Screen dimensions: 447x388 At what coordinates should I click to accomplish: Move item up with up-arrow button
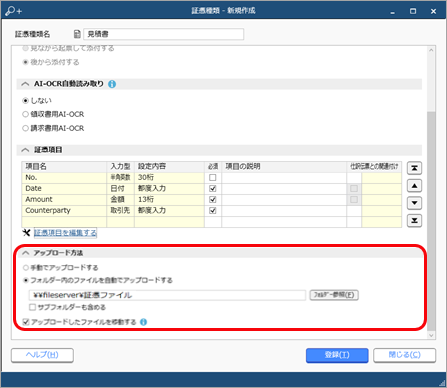[414, 186]
